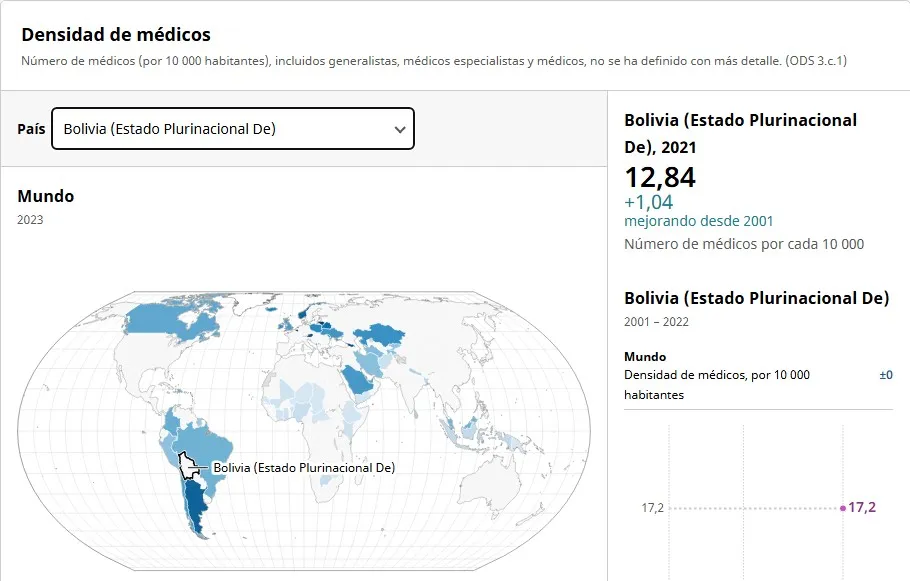Click the chevron arrow in country selector
This screenshot has height=581, width=910.
click(x=400, y=130)
